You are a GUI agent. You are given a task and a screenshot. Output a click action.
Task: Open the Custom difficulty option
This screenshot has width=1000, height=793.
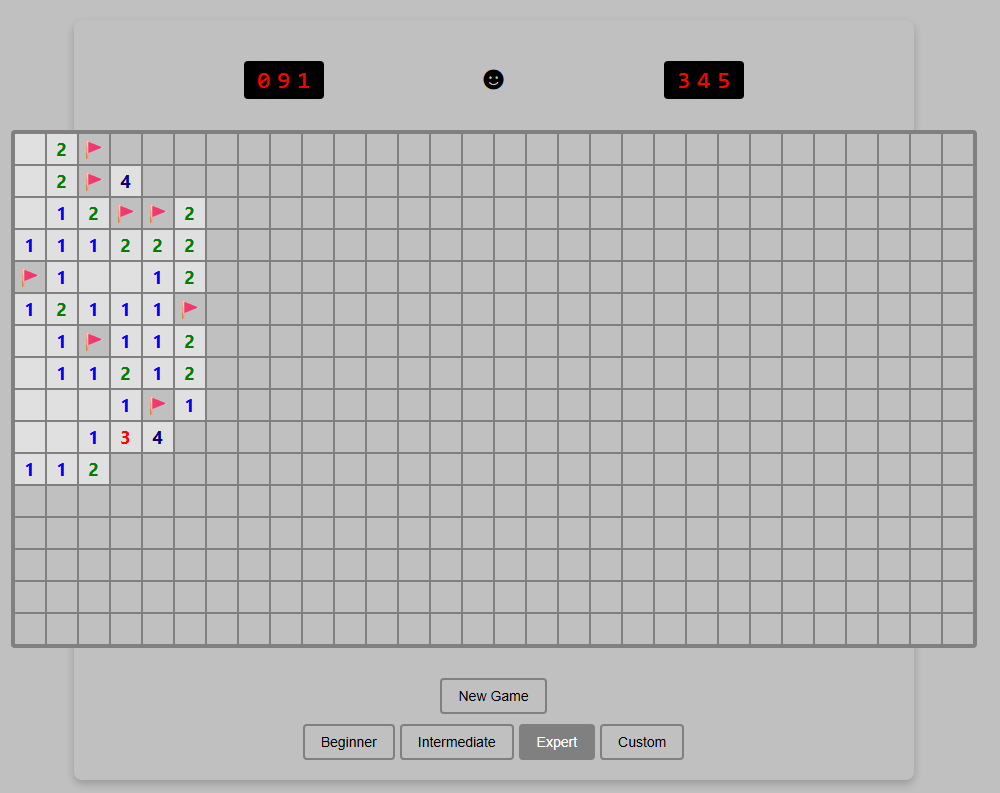(642, 742)
